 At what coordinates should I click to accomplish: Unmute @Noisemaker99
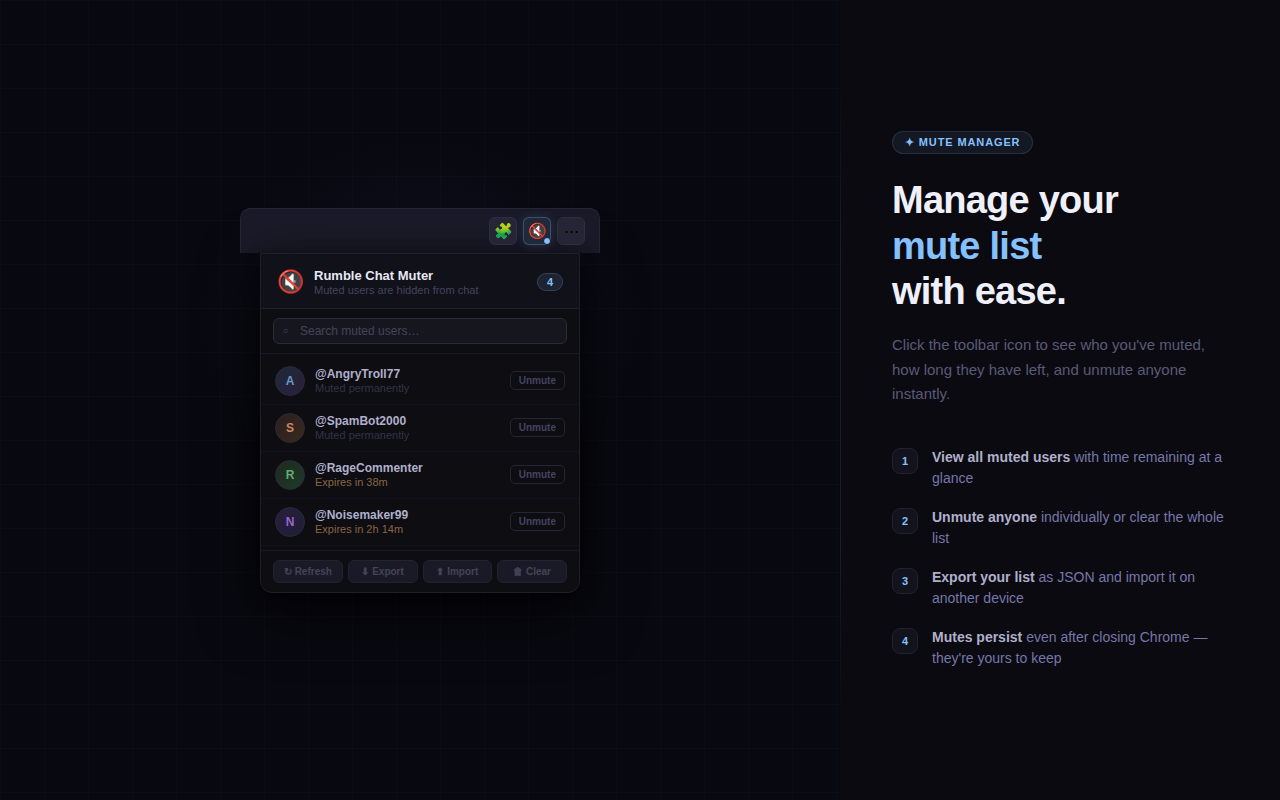537,521
